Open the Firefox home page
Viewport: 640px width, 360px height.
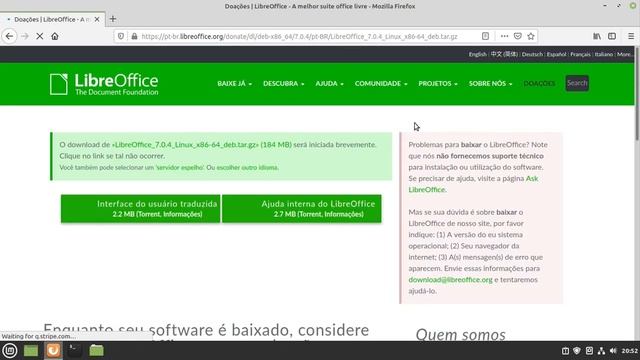click(x=55, y=36)
